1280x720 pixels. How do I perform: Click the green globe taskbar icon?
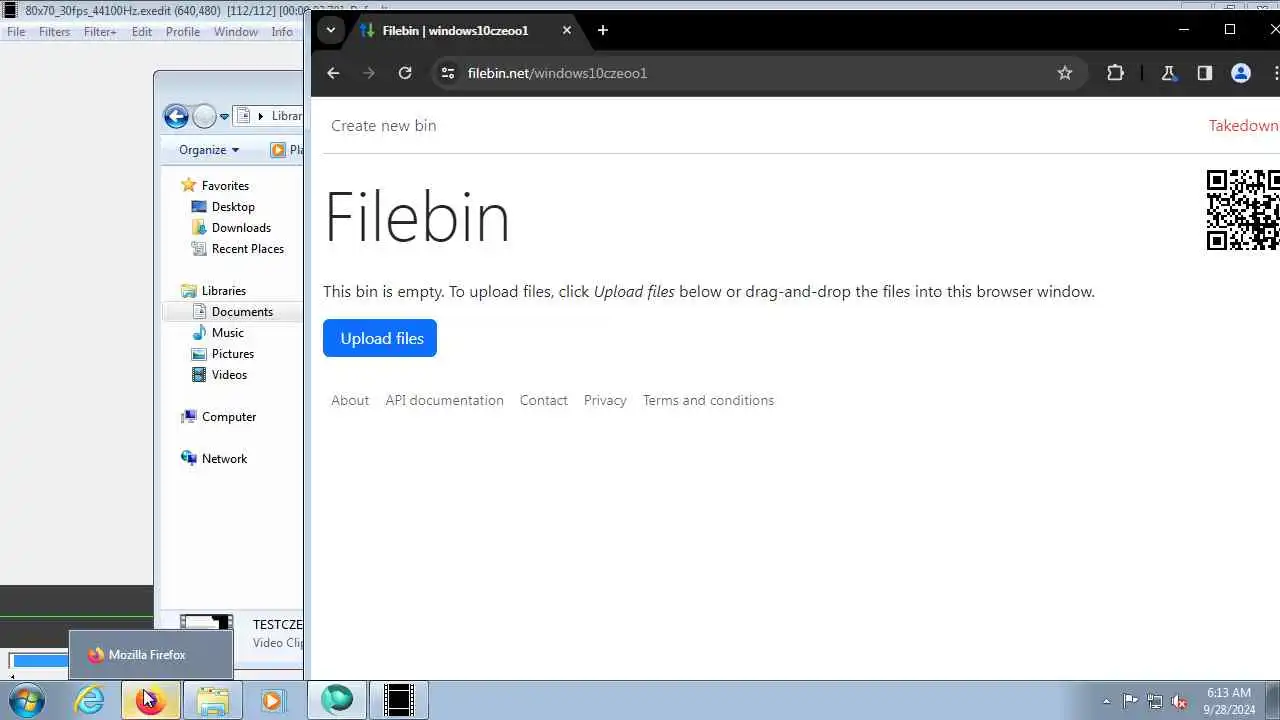pos(337,700)
